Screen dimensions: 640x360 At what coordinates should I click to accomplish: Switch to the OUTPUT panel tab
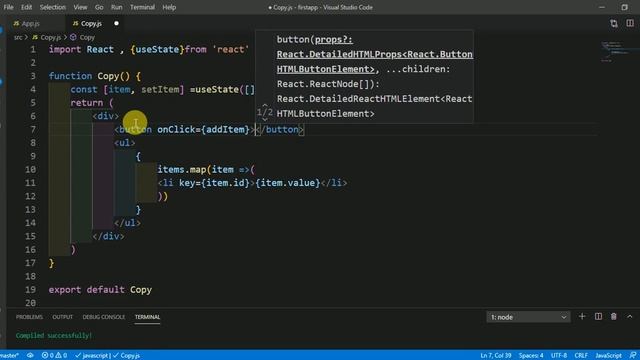62,317
